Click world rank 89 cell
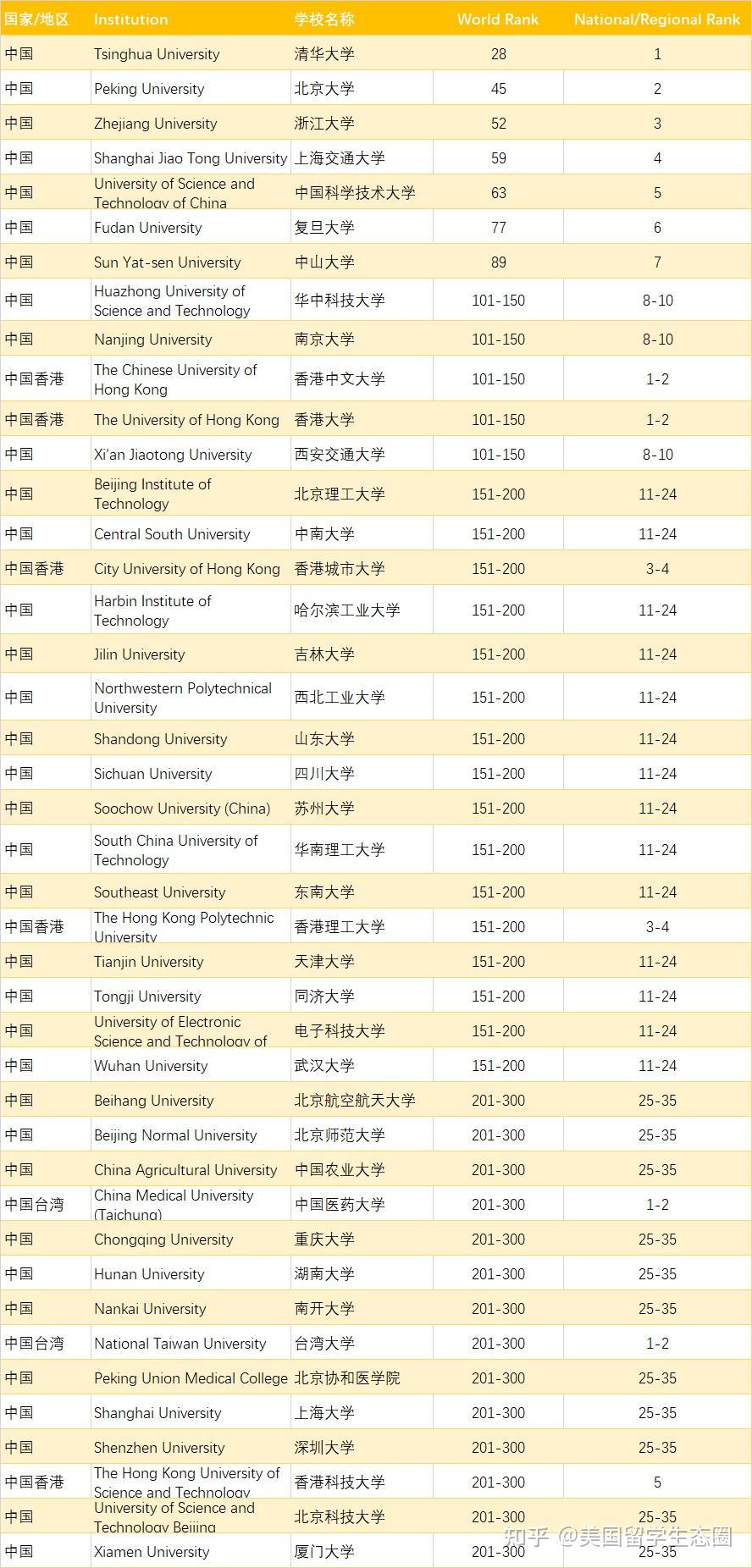Image resolution: width=752 pixels, height=1568 pixels. pyautogui.click(x=498, y=262)
